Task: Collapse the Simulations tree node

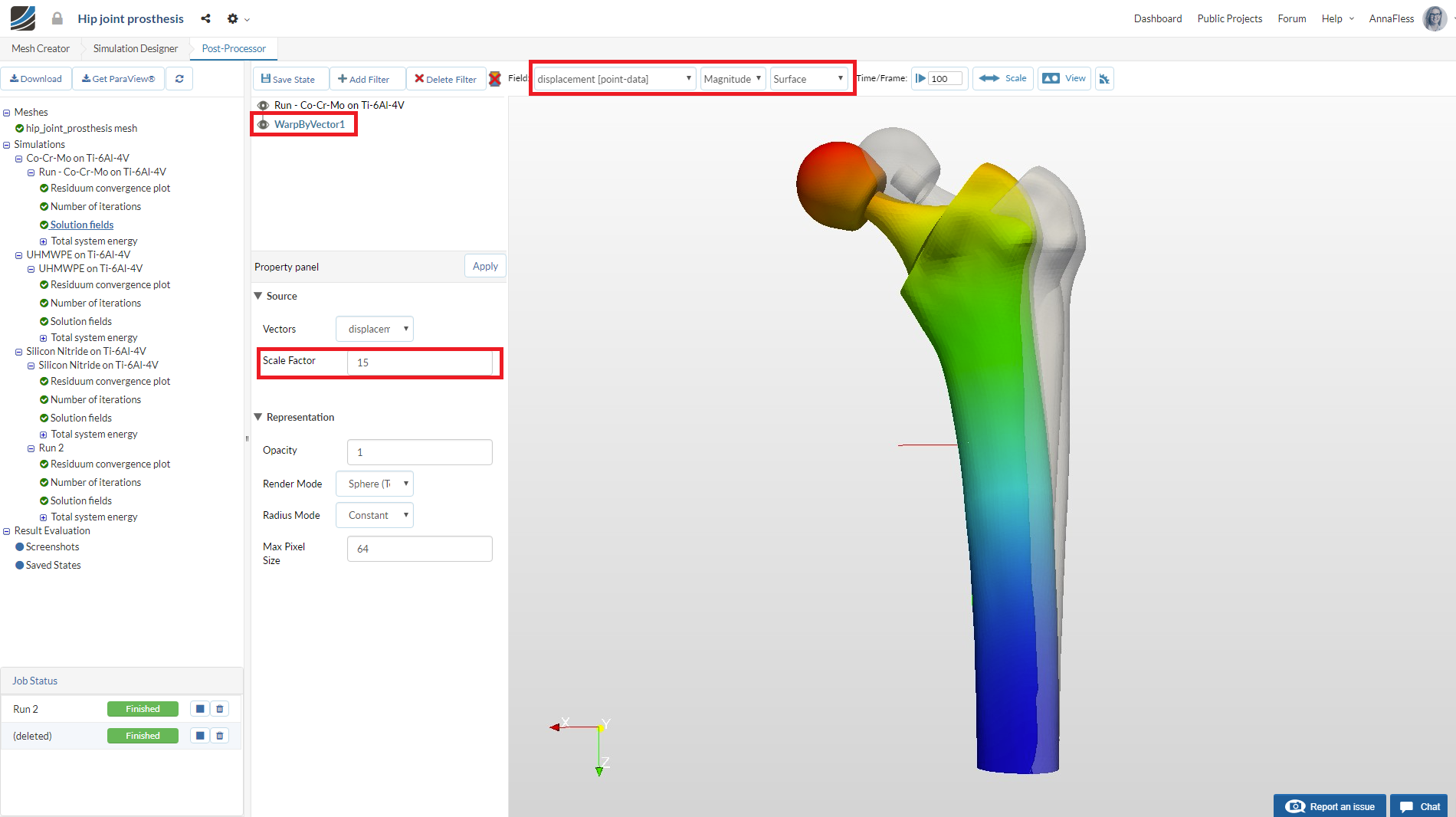Action: [7, 145]
